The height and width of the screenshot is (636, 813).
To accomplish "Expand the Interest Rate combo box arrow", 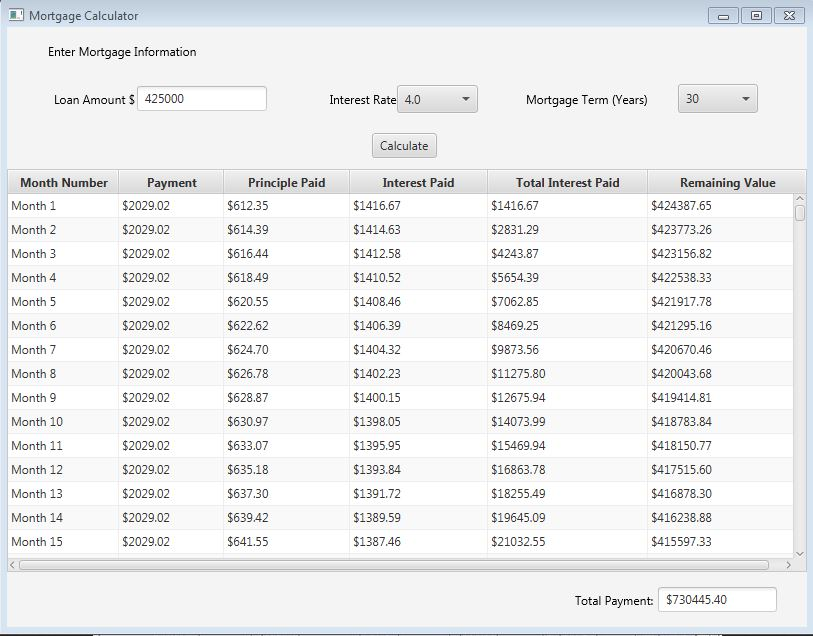I will (466, 98).
